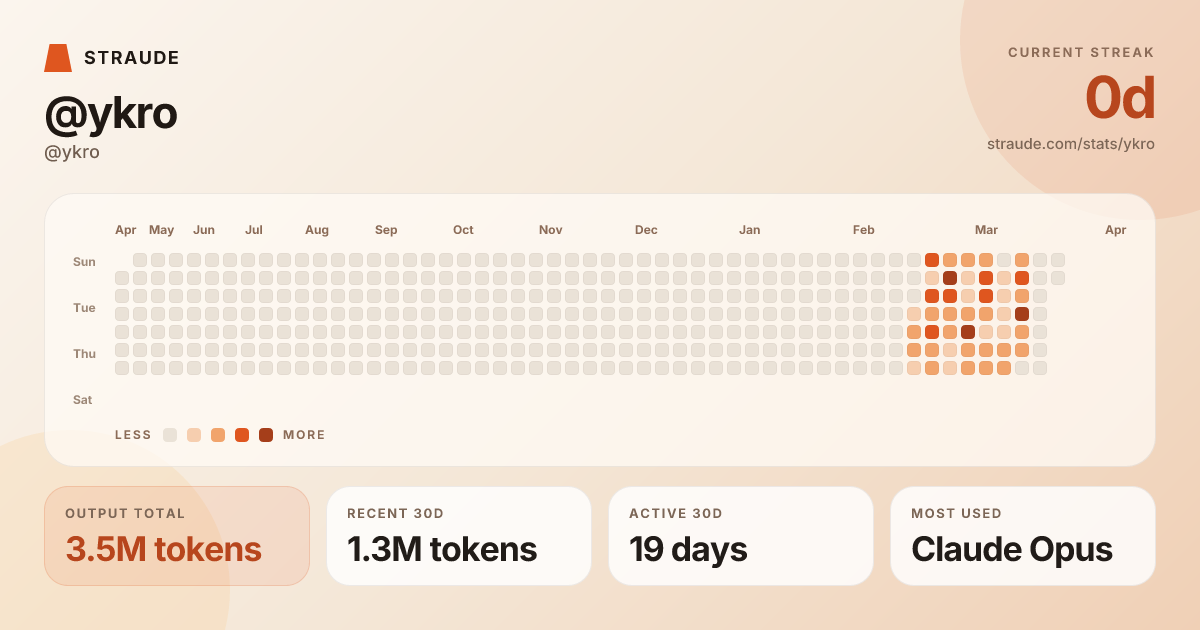
Task: Click the Feb month label
Action: point(864,230)
